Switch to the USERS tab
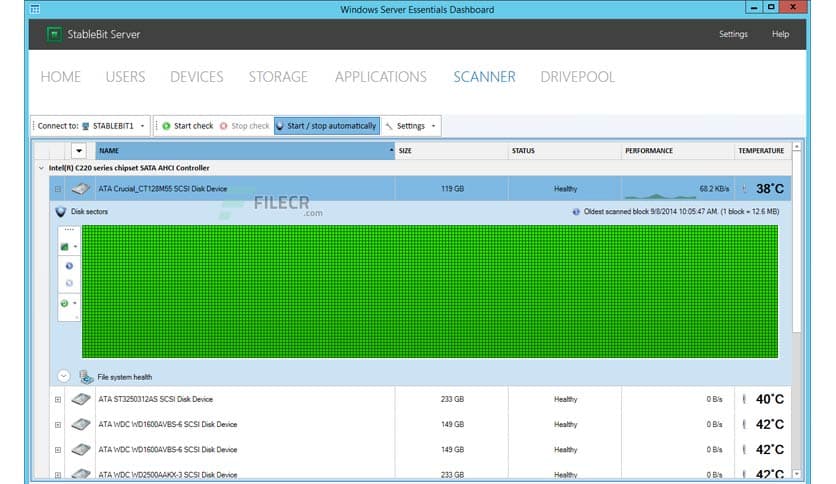 125,77
